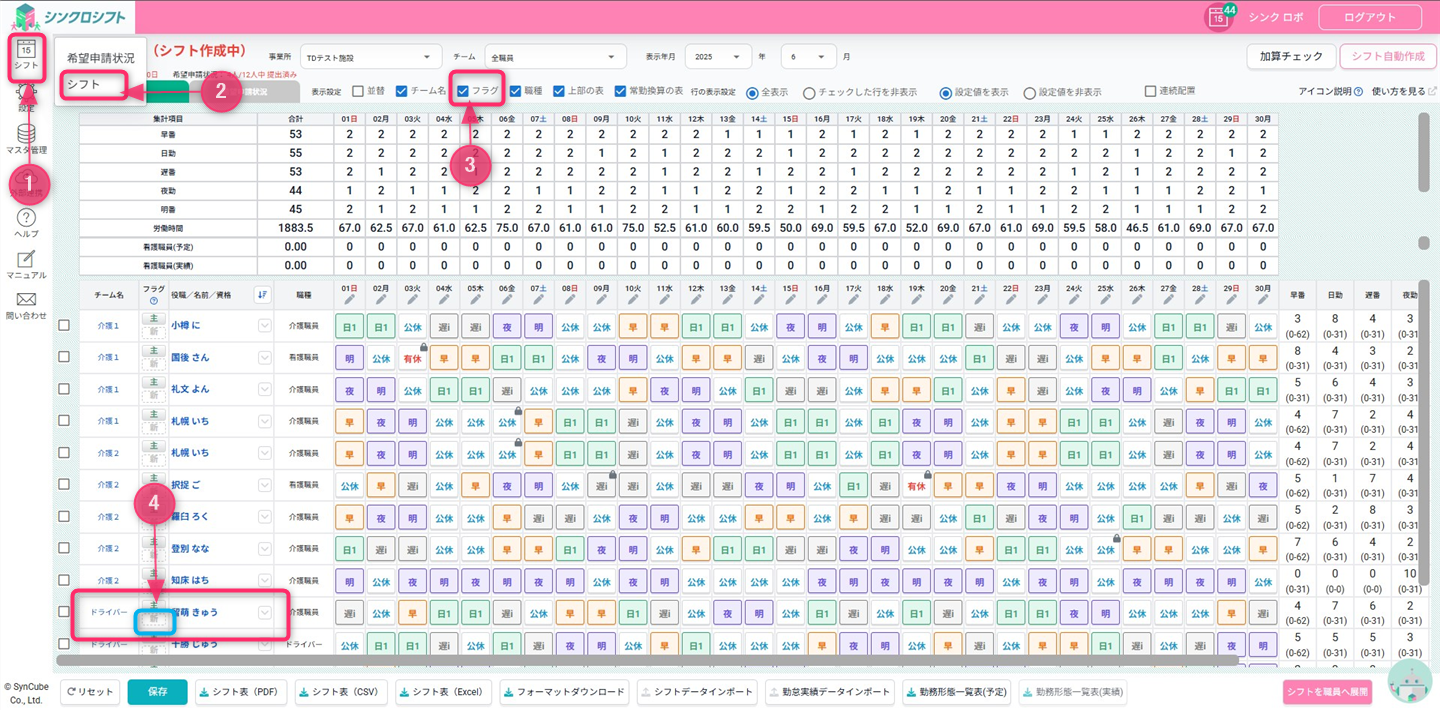Click the edit pencil under 08日 column header
This screenshot has height=710, width=1440.
coord(570,299)
